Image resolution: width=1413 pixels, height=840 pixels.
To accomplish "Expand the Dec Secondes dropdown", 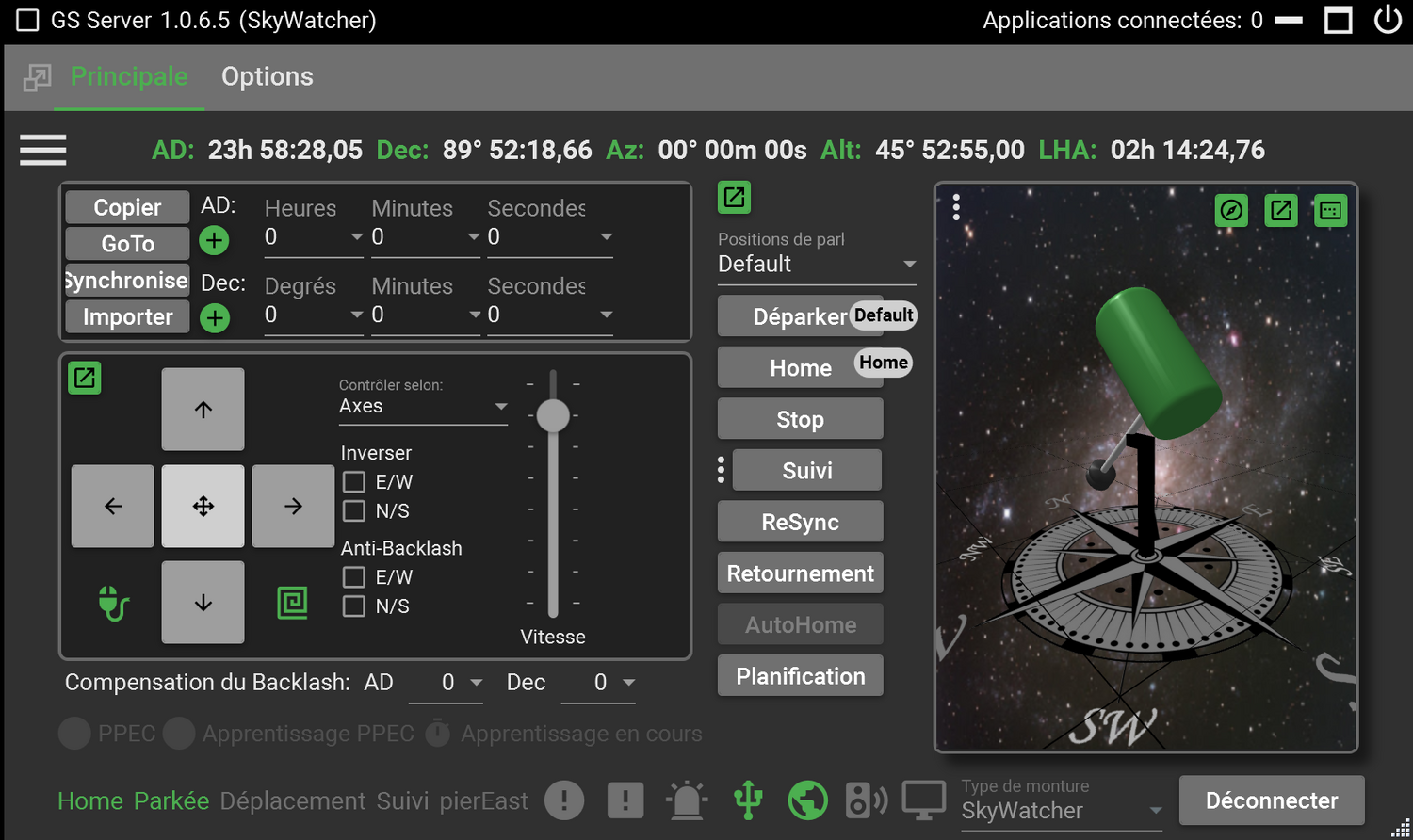I will pyautogui.click(x=550, y=315).
